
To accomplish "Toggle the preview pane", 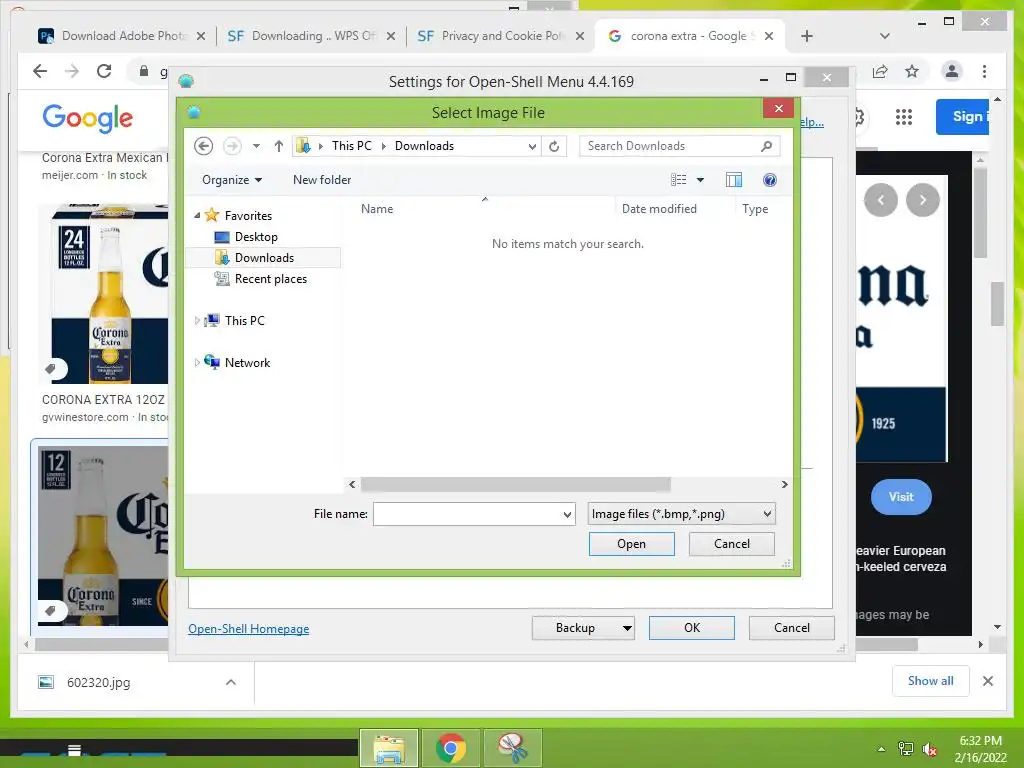I will tap(734, 180).
